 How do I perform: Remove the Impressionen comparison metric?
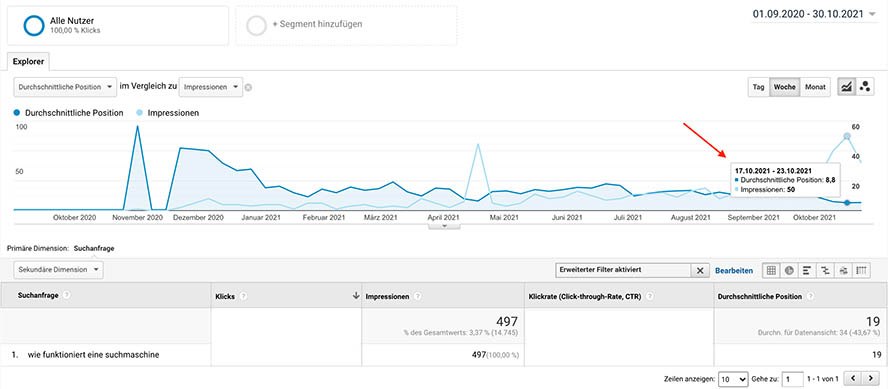[248, 87]
